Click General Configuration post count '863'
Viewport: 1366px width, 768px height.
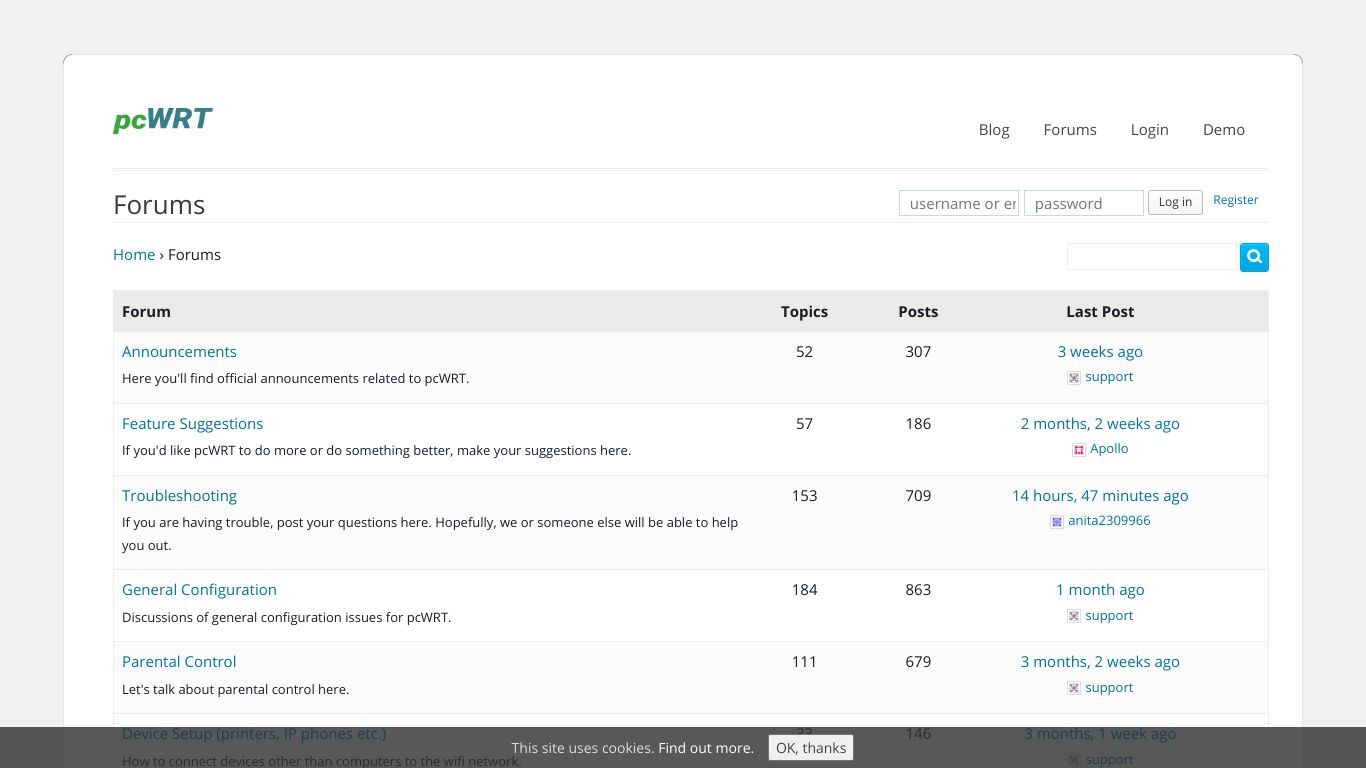(918, 590)
